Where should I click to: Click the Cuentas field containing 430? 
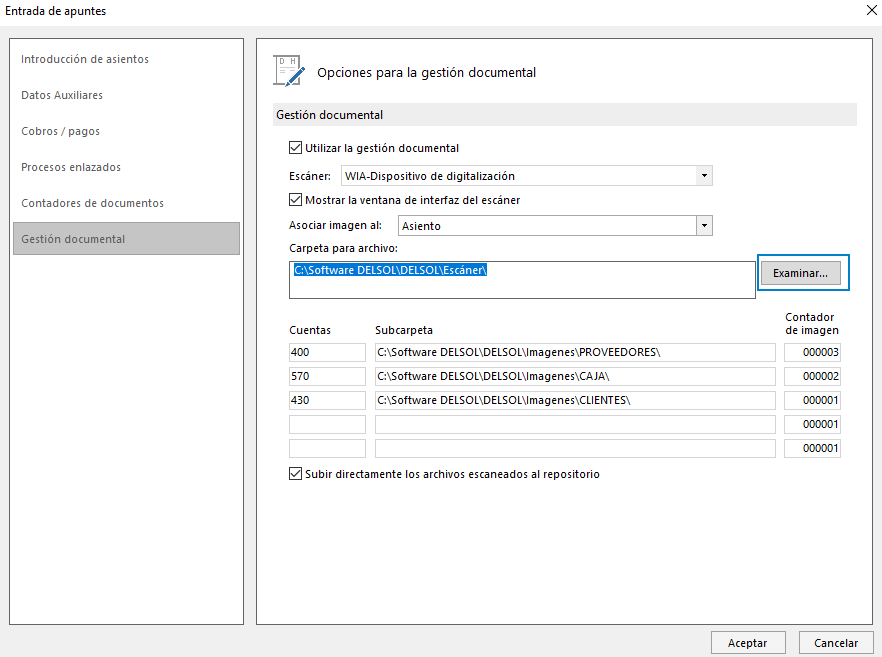(x=327, y=400)
